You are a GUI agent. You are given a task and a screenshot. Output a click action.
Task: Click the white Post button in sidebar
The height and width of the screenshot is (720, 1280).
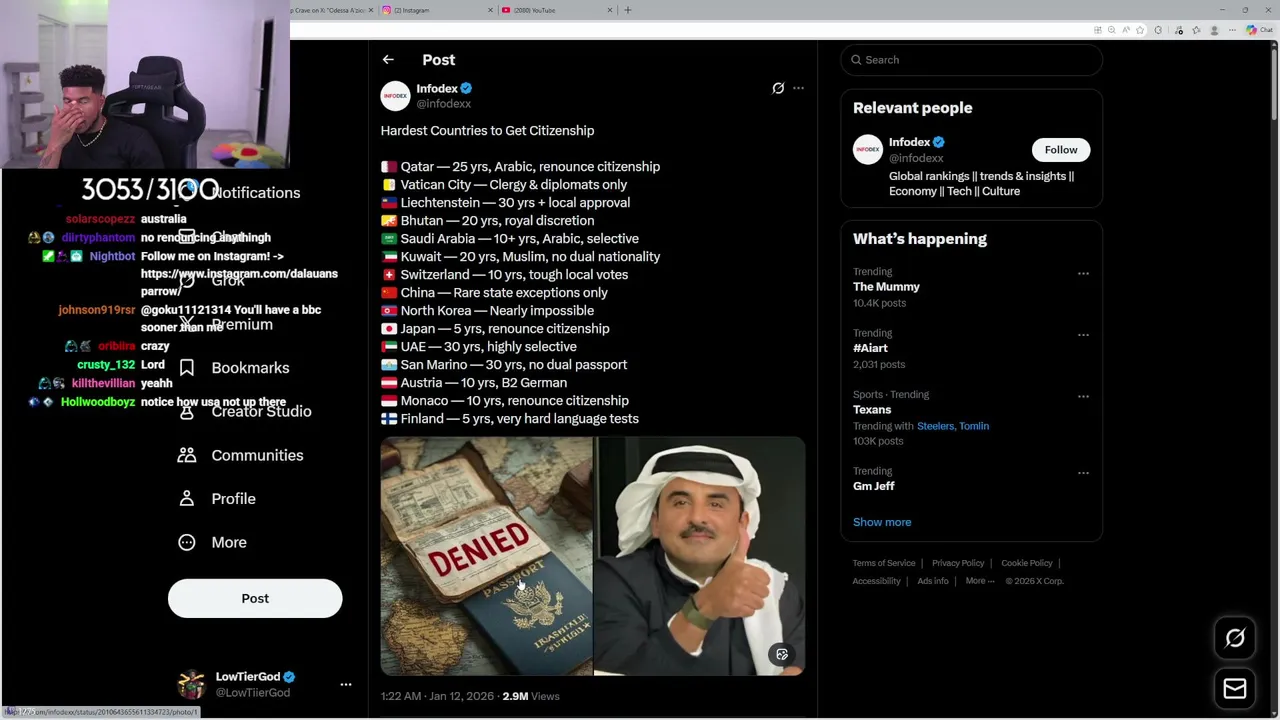pyautogui.click(x=255, y=598)
